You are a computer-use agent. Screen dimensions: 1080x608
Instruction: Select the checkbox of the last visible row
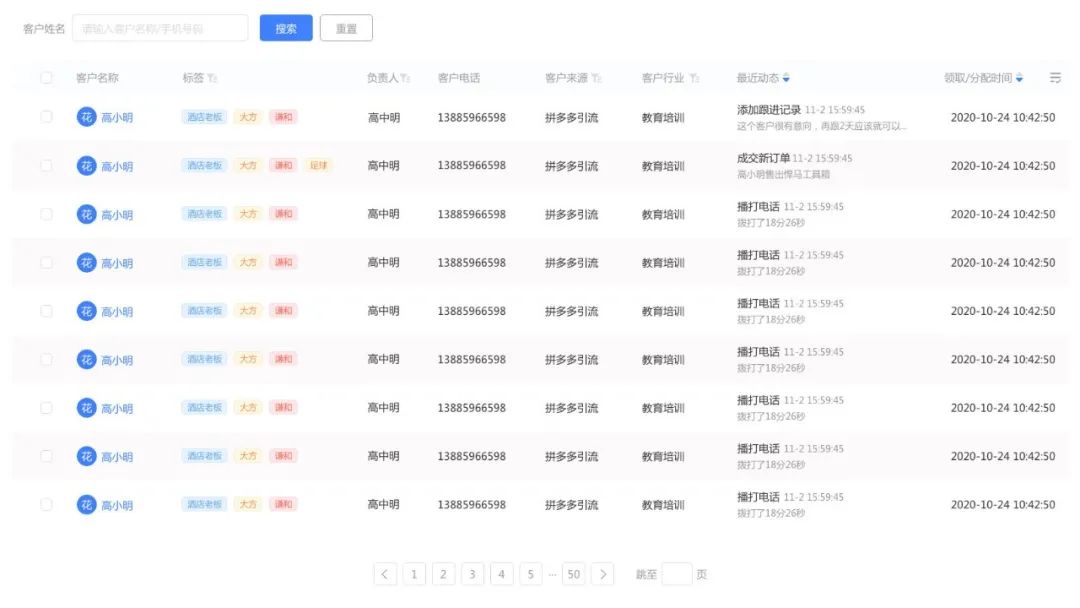tap(45, 505)
